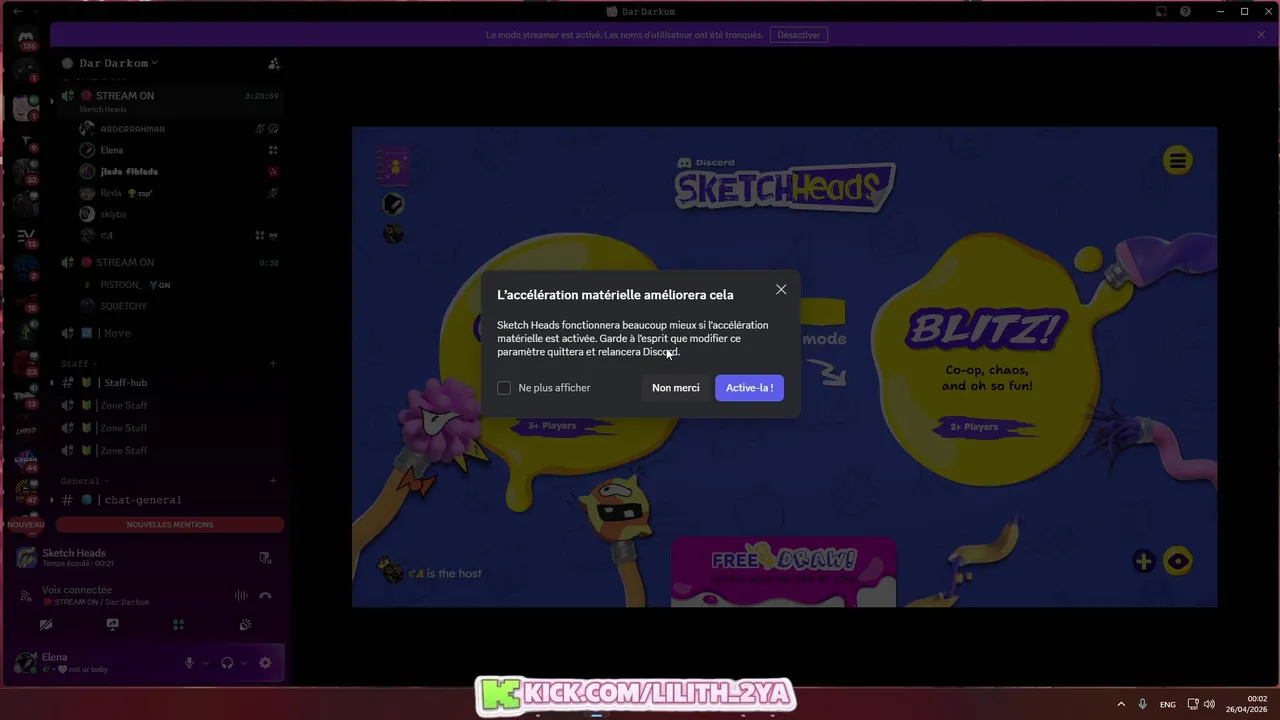Open Sketch Heads hamburger menu
Image resolution: width=1280 pixels, height=720 pixels.
point(1177,160)
